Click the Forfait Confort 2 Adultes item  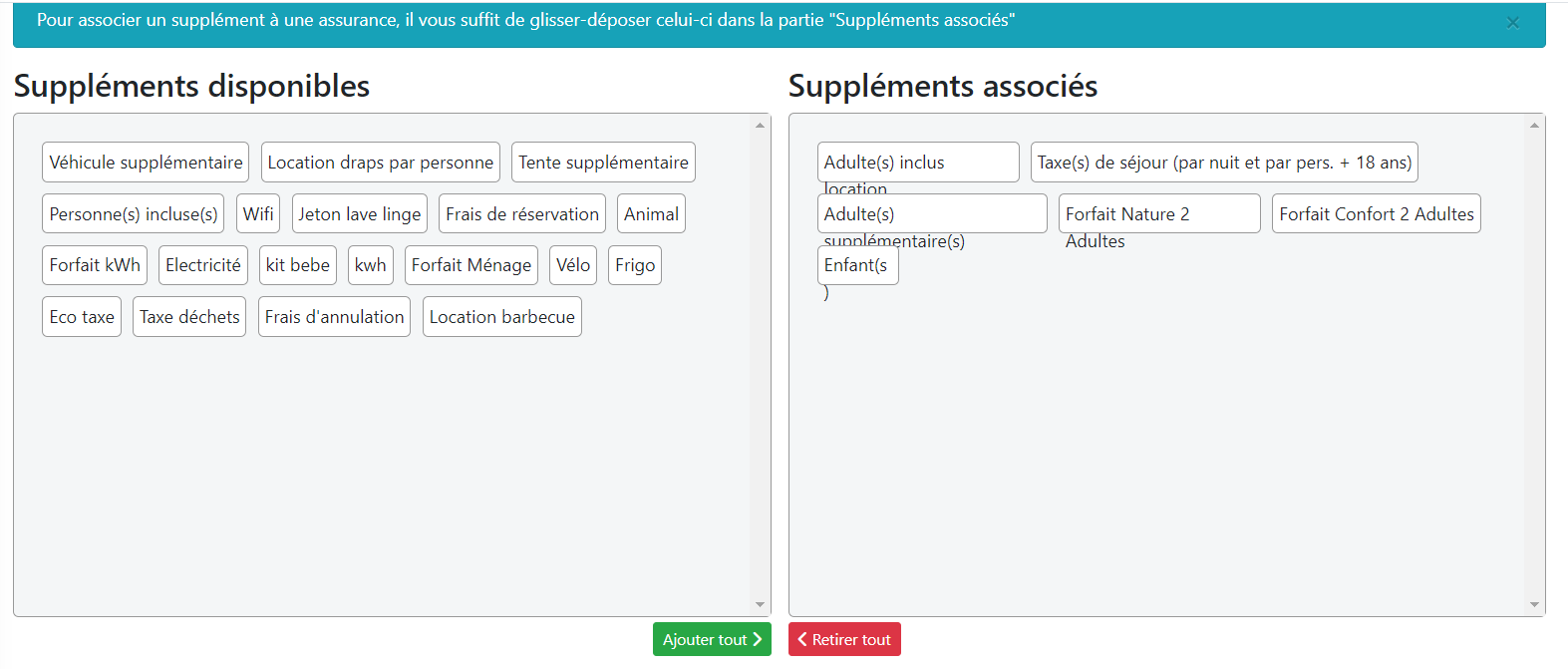coord(1376,214)
